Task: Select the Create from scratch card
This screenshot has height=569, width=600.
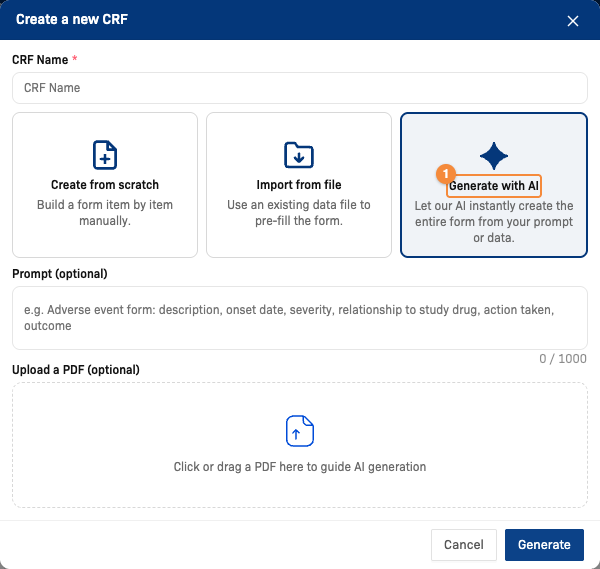Action: coord(105,185)
